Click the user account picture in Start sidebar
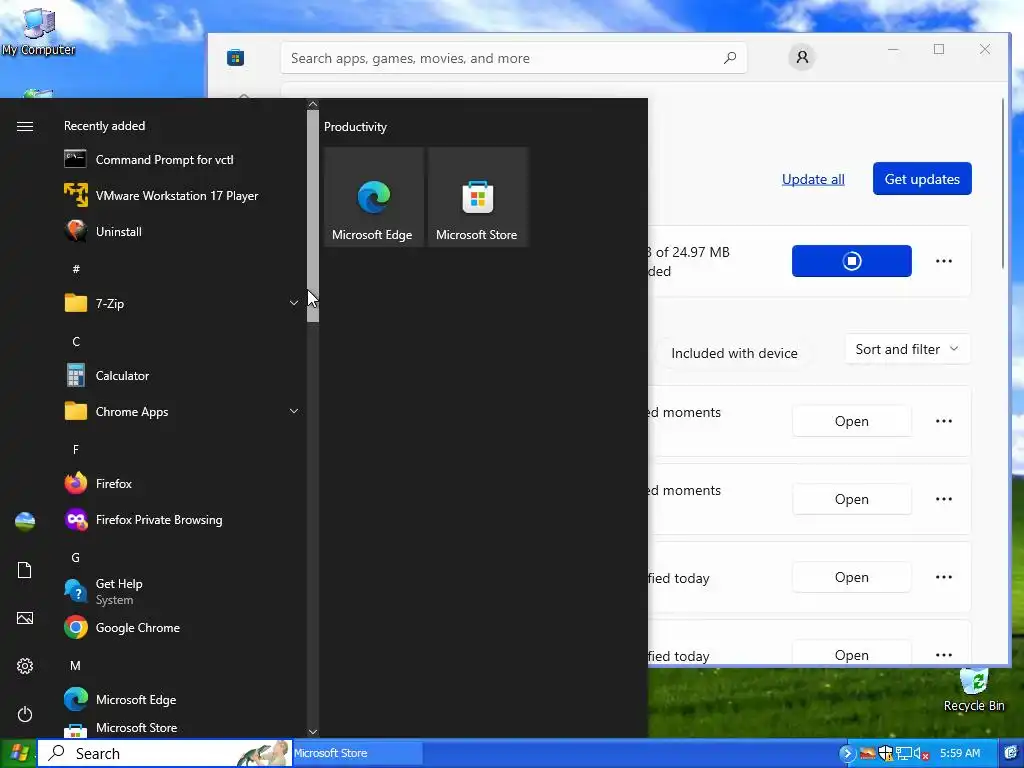 [x=25, y=521]
